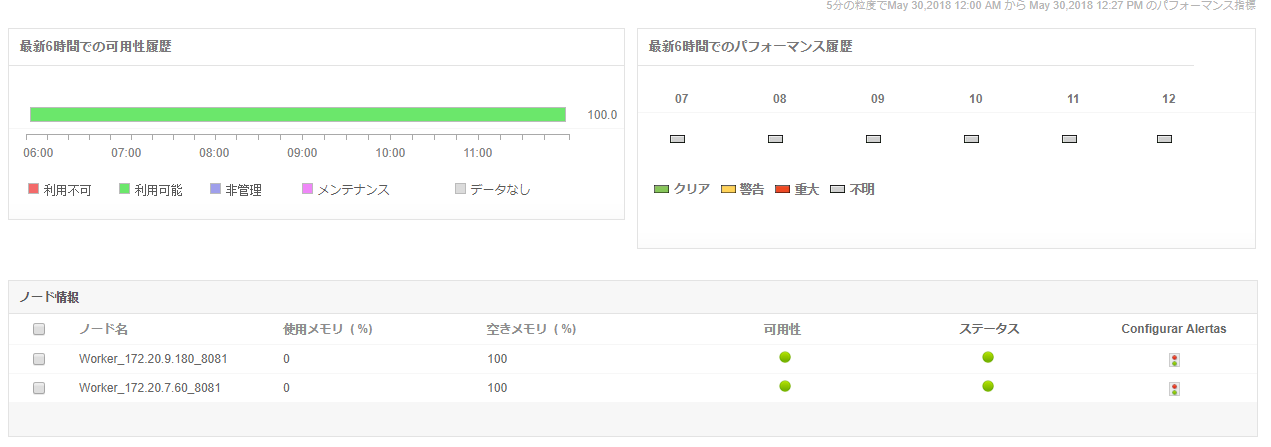Screen dimensions: 1271x447
Task: Open alert configuration for Worker_172.20.7.60_8081
Action: pyautogui.click(x=1174, y=389)
